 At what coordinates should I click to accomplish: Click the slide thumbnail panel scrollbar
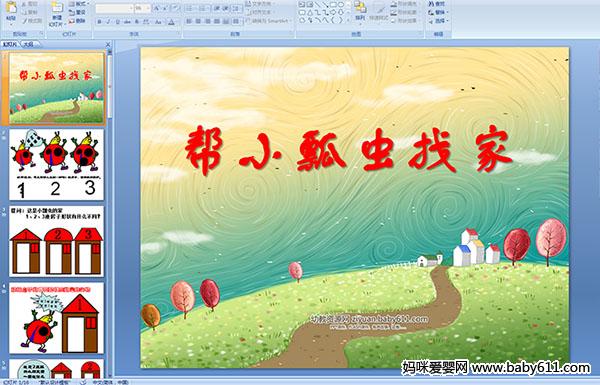[x=110, y=212]
